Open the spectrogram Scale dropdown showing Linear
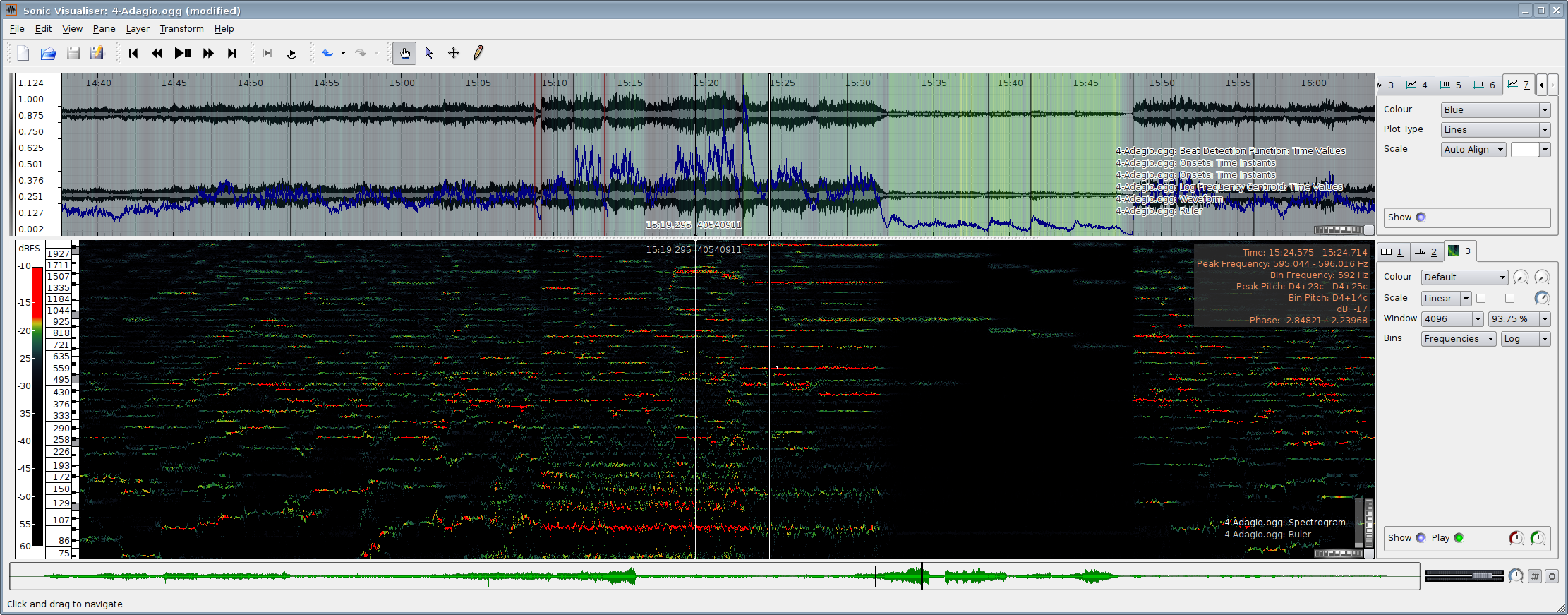 1446,299
